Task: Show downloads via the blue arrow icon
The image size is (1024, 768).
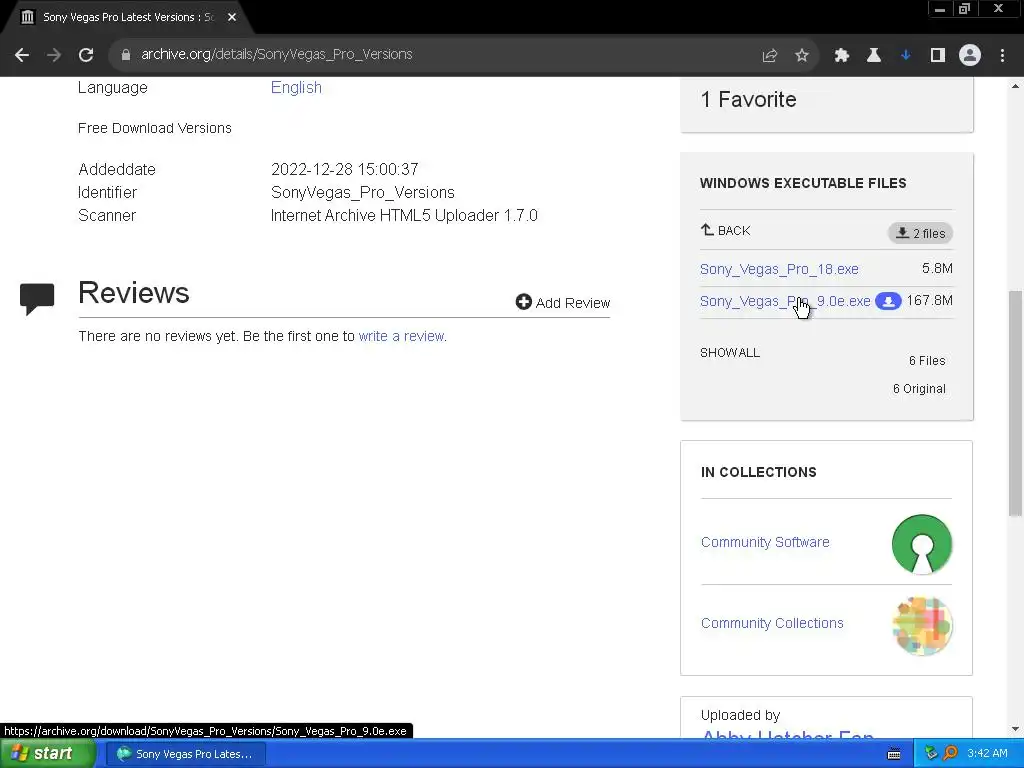Action: [x=905, y=56]
